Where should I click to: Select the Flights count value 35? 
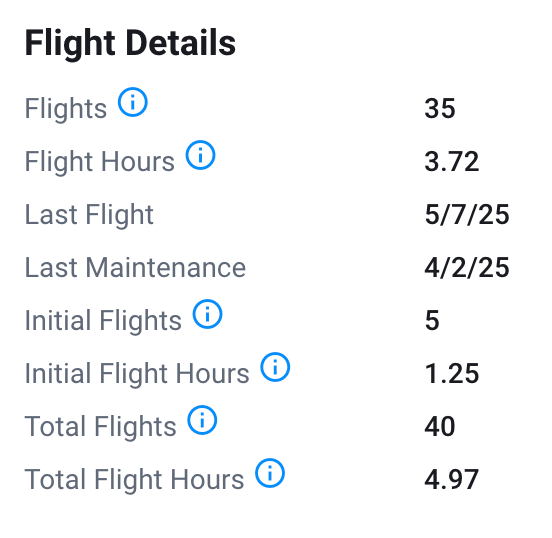440,108
